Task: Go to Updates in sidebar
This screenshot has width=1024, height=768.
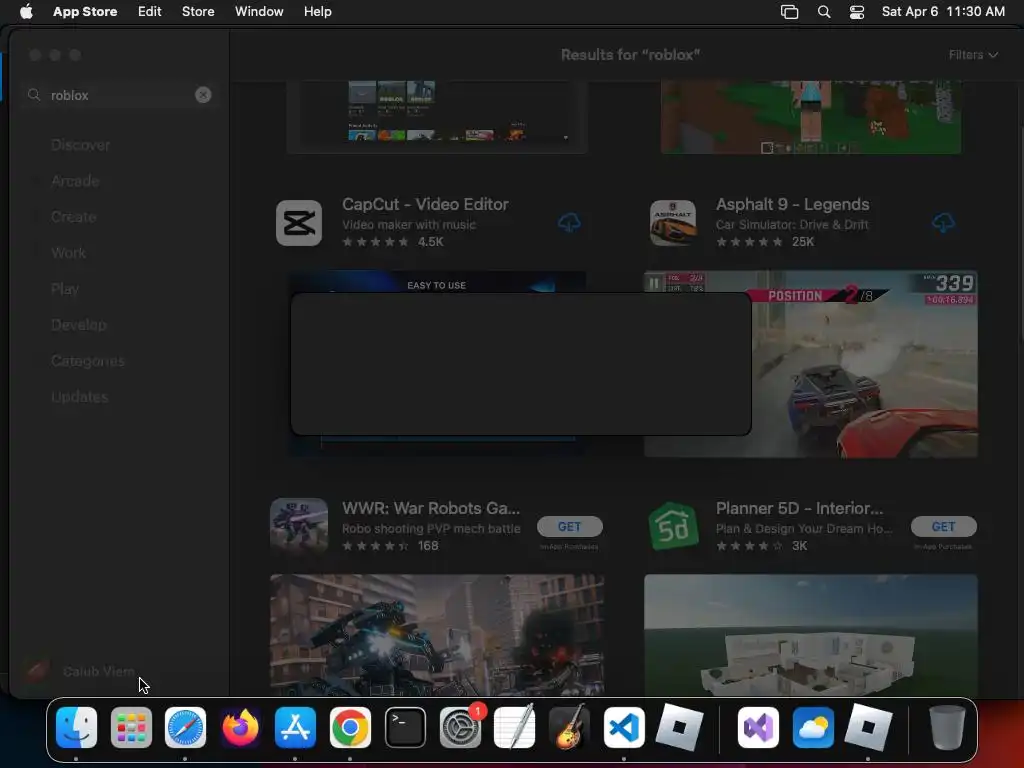Action: click(x=80, y=396)
